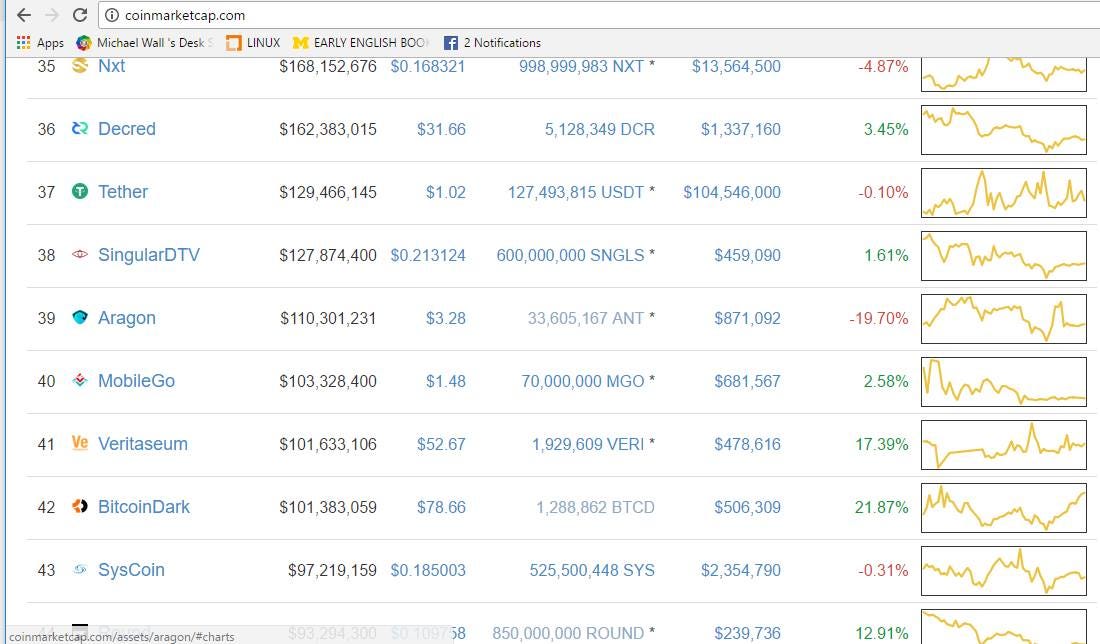Click Decred price $31.66
Viewport: 1100px width, 644px height.
(441, 130)
